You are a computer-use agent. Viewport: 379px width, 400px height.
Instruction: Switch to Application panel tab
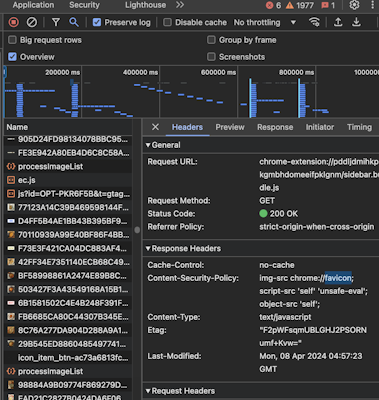(33, 5)
